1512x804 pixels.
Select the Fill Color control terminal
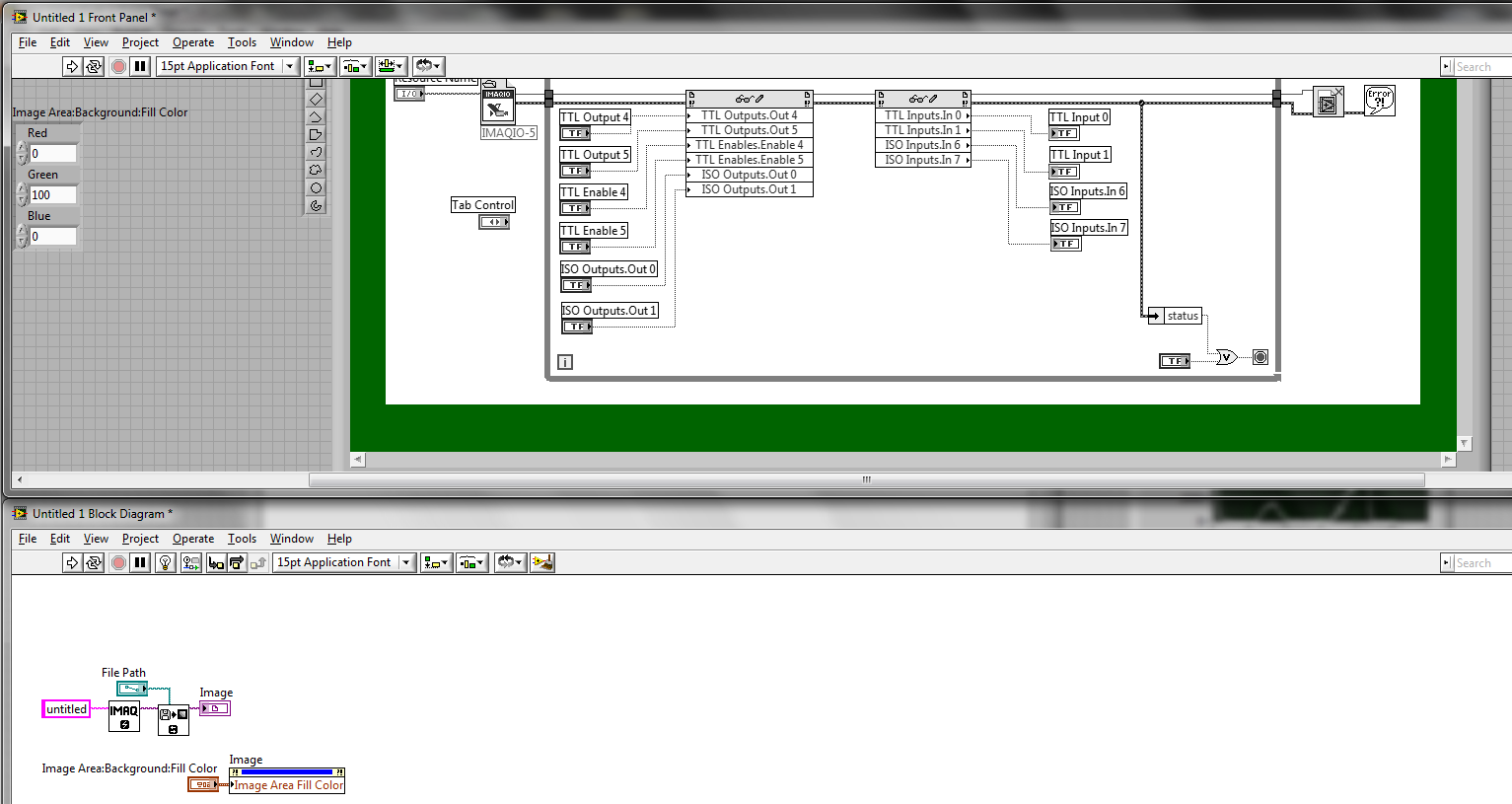[203, 784]
